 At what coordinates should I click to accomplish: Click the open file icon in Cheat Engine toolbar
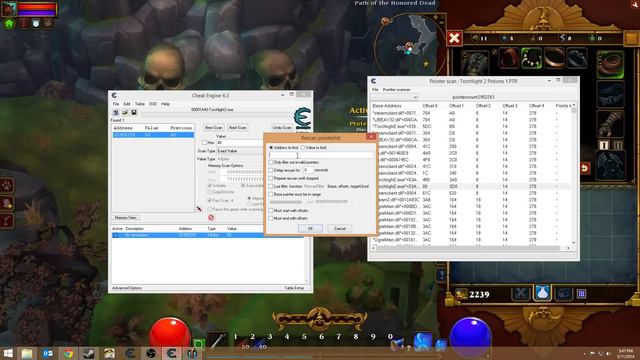(125, 113)
